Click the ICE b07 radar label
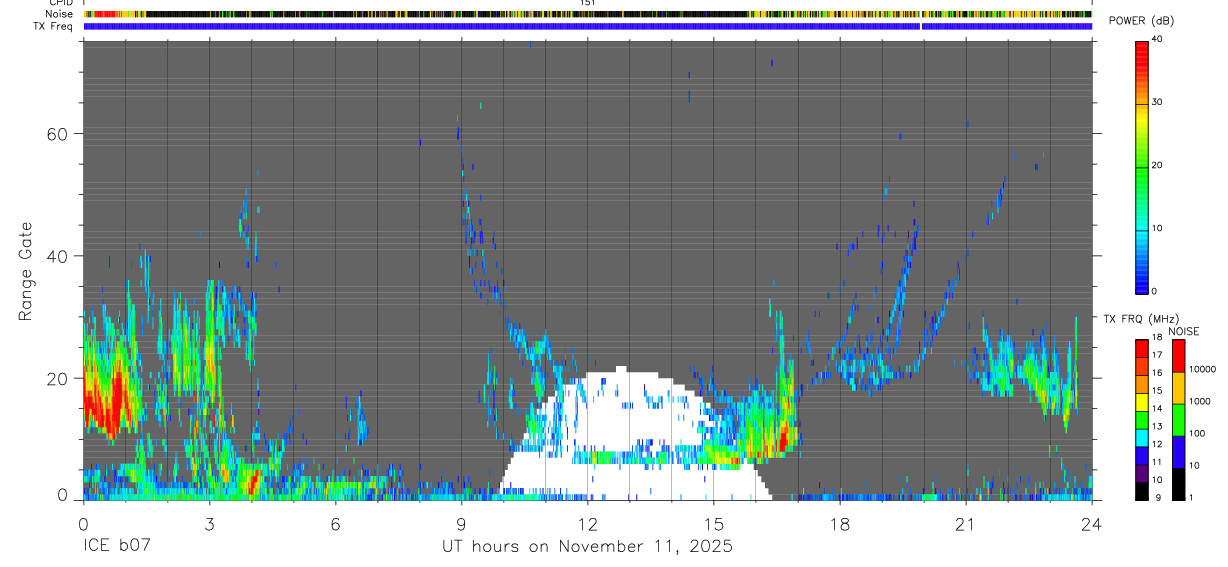The height and width of the screenshot is (567, 1228). pyautogui.click(x=115, y=547)
